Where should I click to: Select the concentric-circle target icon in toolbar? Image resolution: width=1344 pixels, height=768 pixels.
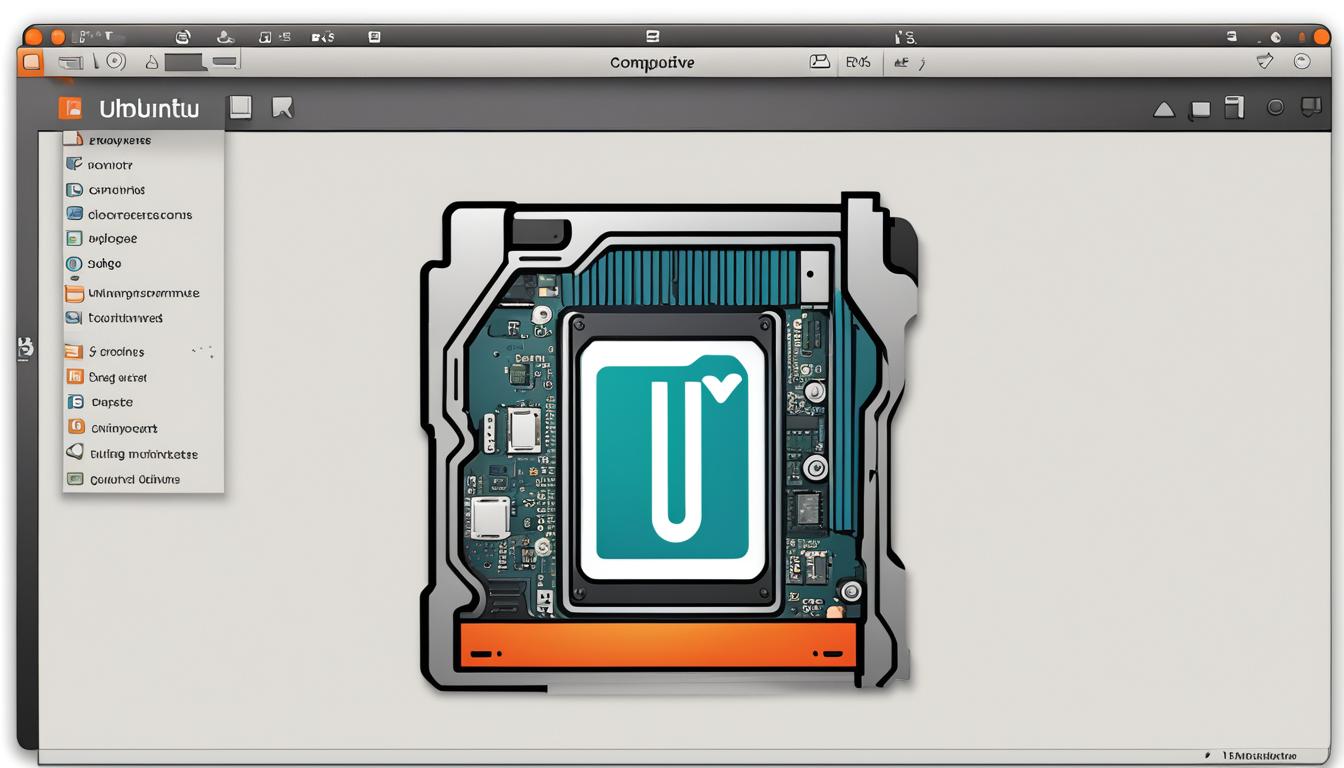[x=116, y=61]
